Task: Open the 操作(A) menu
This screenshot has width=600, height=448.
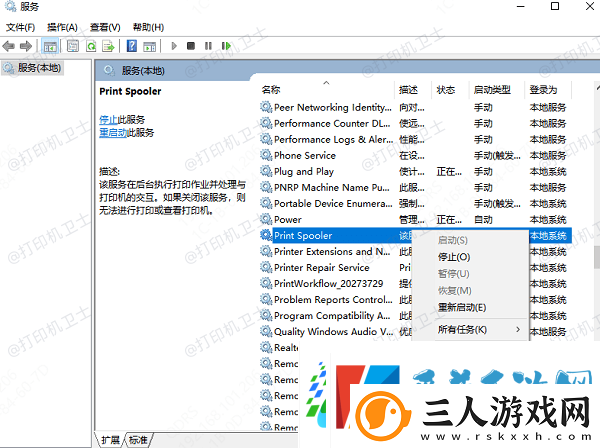Action: pos(62,27)
